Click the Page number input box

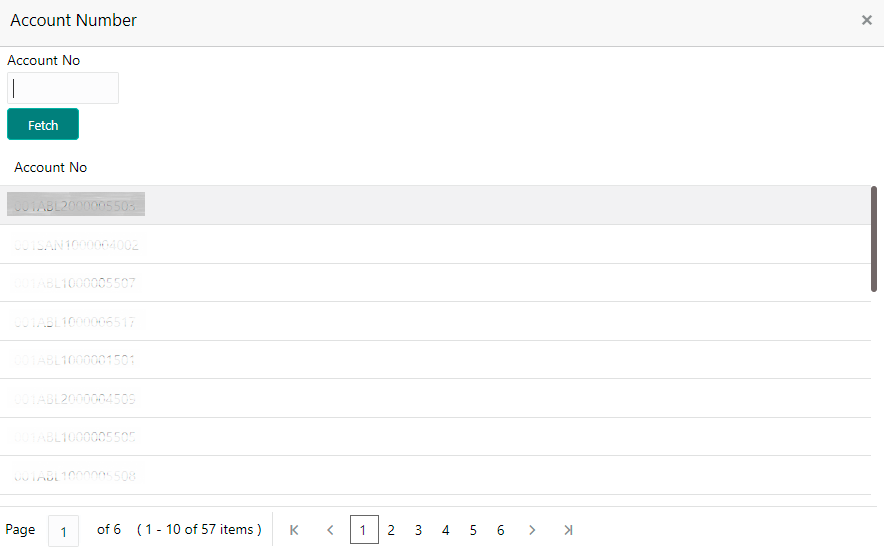[x=63, y=530]
